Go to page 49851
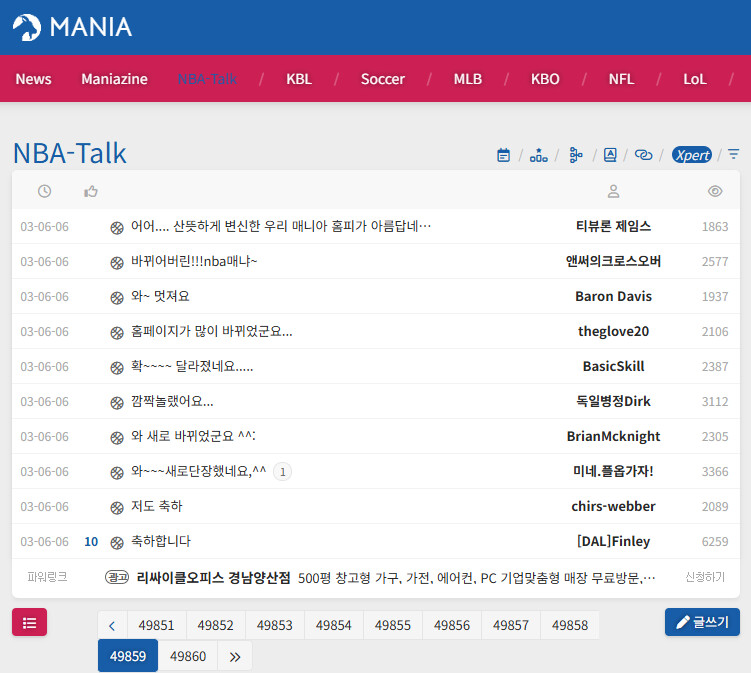The height and width of the screenshot is (673, 751). [x=157, y=626]
